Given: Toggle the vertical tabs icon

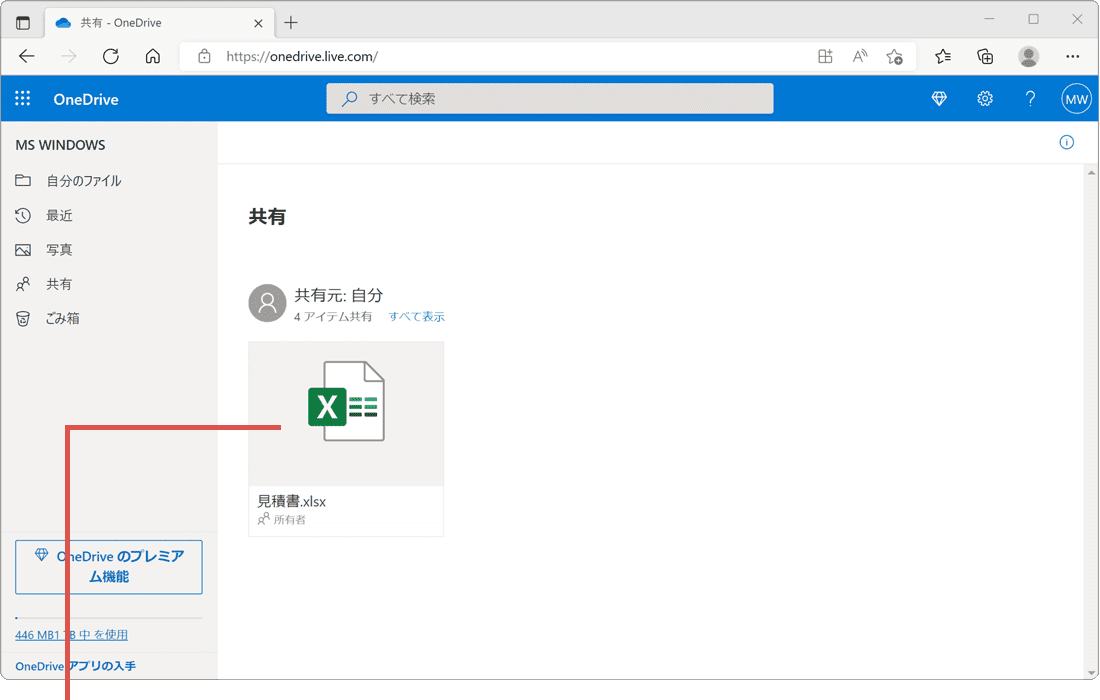Looking at the screenshot, I should click(x=23, y=22).
